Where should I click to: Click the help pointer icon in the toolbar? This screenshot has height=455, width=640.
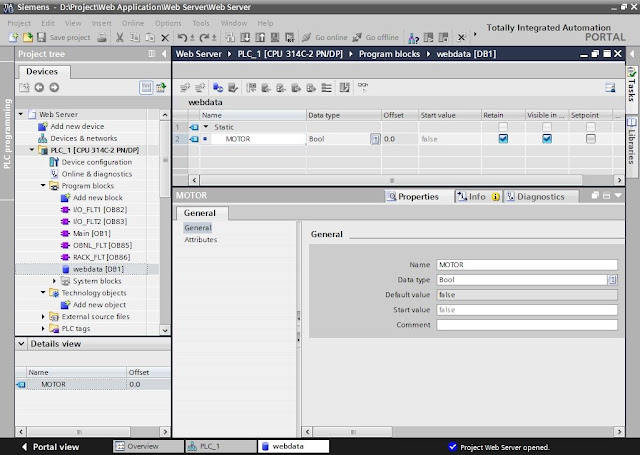click(x=413, y=38)
